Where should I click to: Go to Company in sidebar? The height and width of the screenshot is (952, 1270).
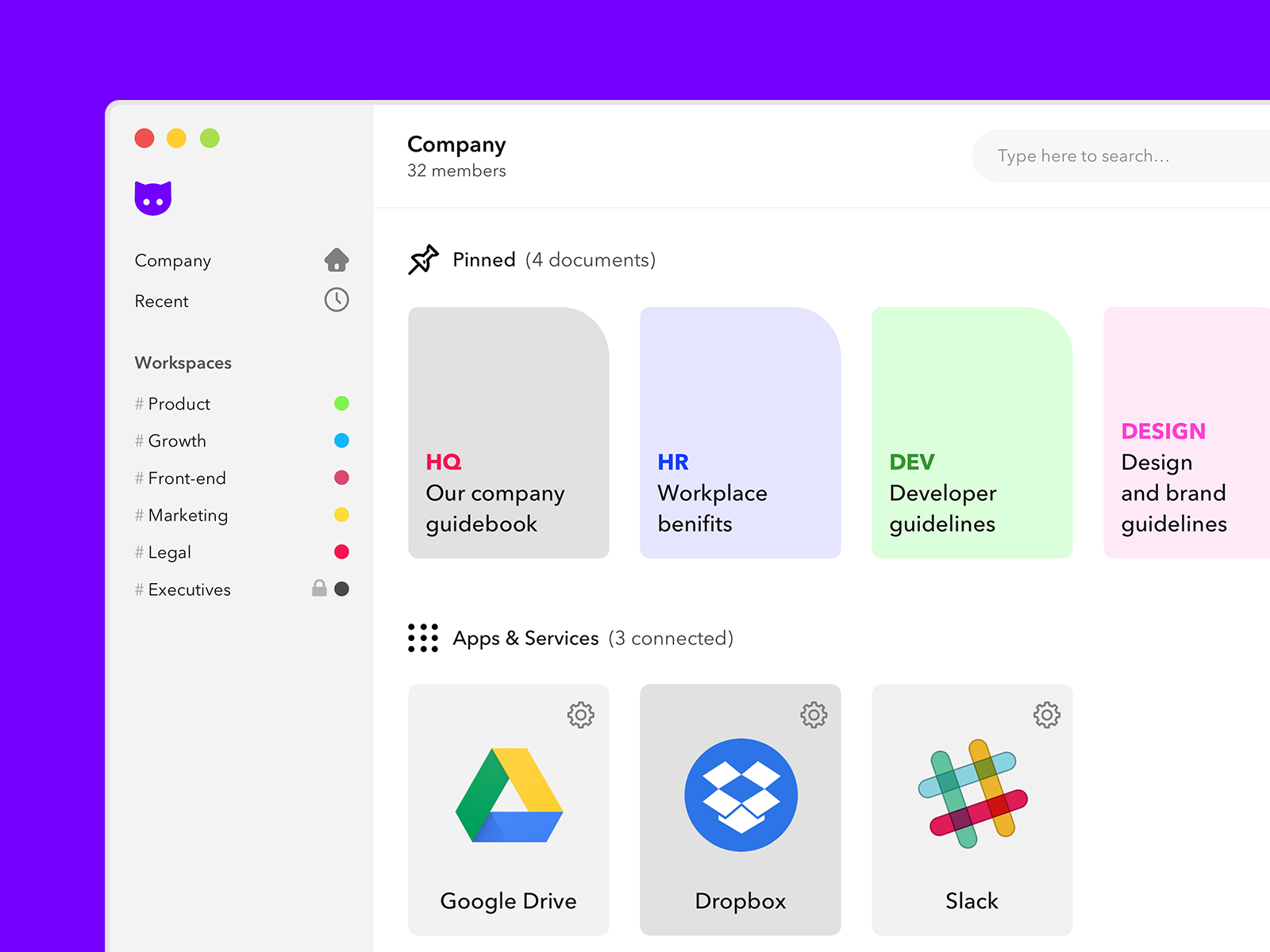242,260
